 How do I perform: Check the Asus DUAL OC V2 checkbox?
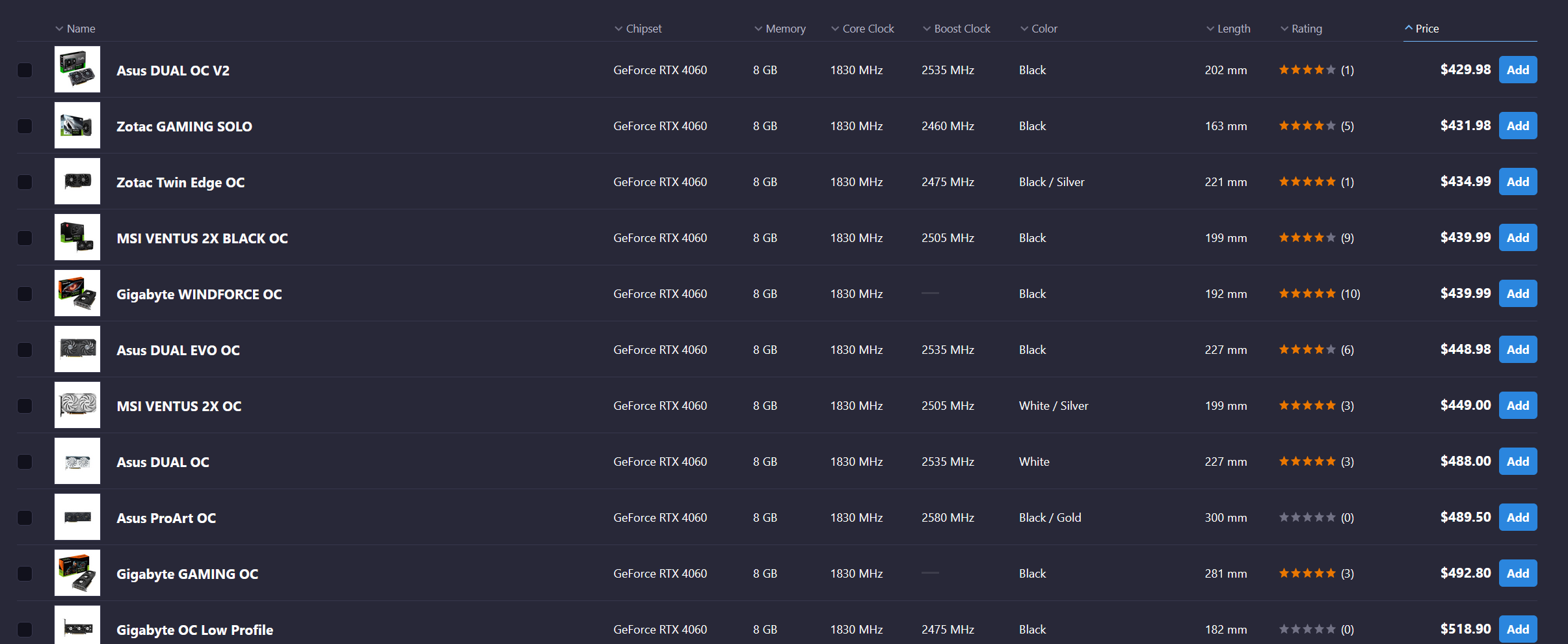[25, 70]
